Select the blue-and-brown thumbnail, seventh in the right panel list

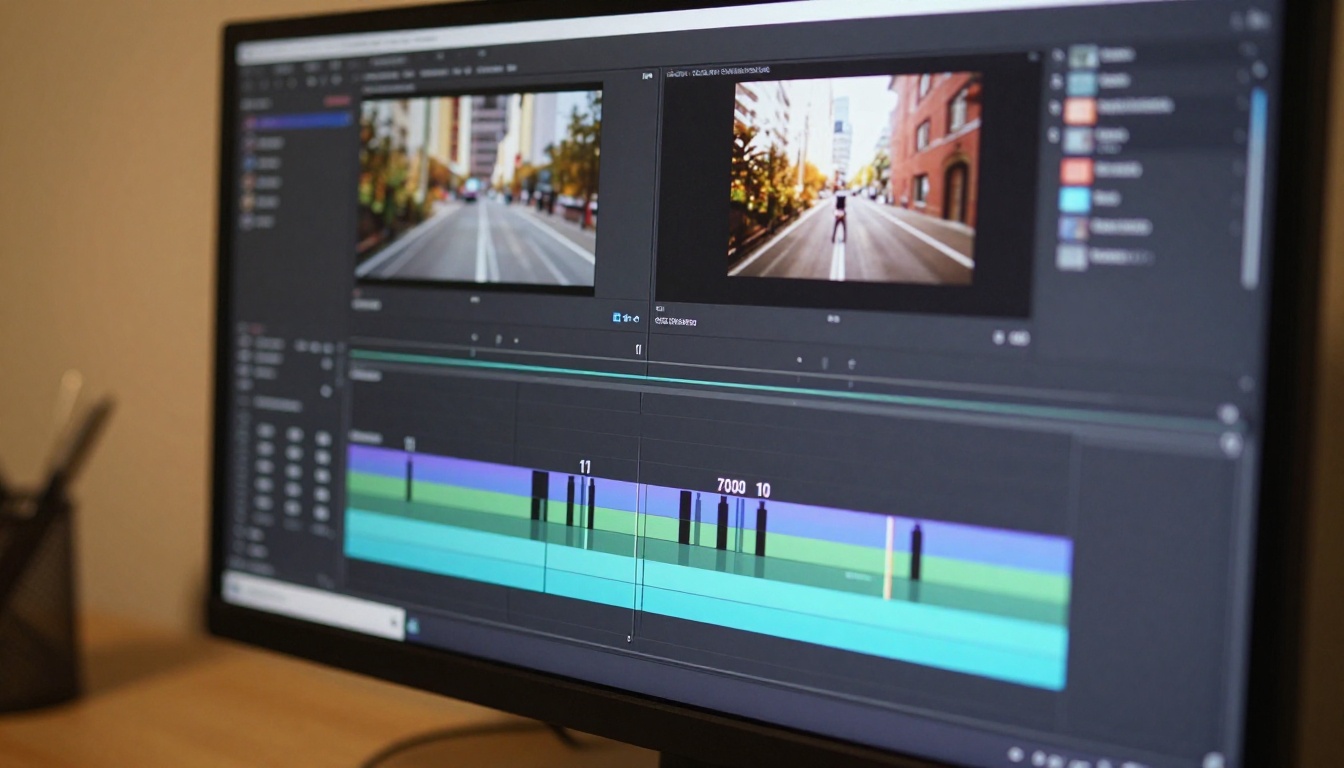1074,228
